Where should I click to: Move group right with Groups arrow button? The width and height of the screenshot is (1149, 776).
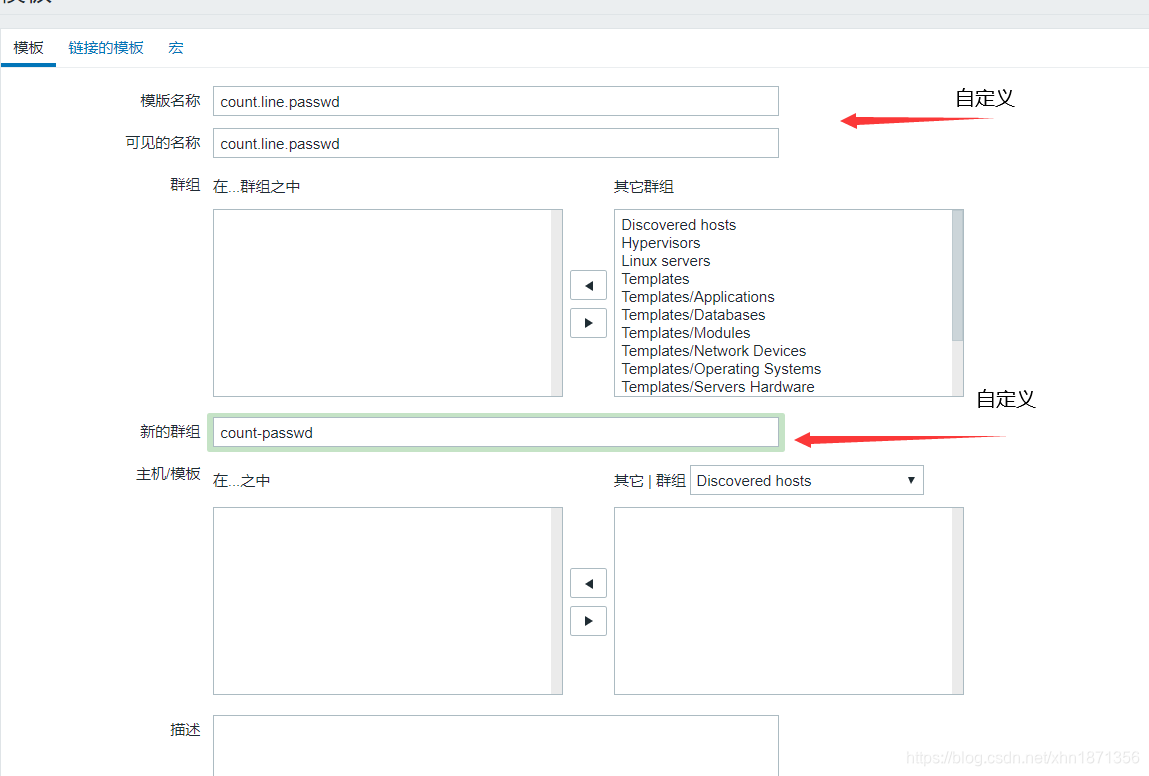[588, 323]
